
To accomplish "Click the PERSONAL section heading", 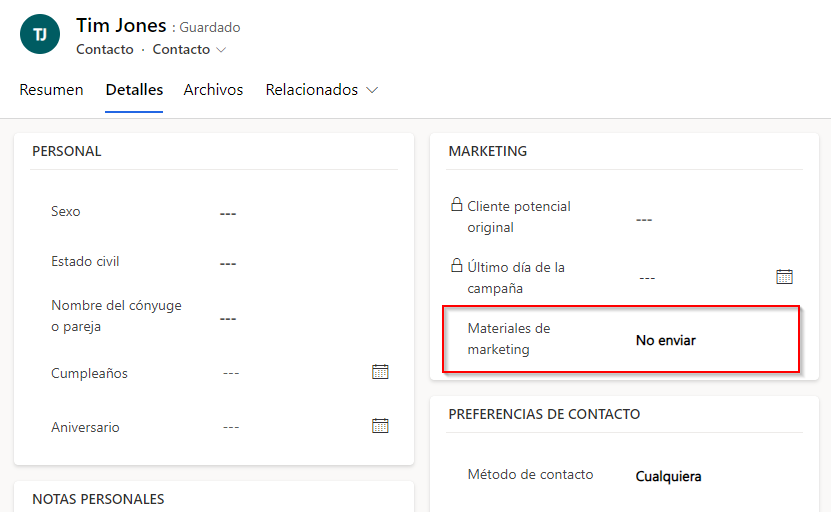I will (67, 151).
